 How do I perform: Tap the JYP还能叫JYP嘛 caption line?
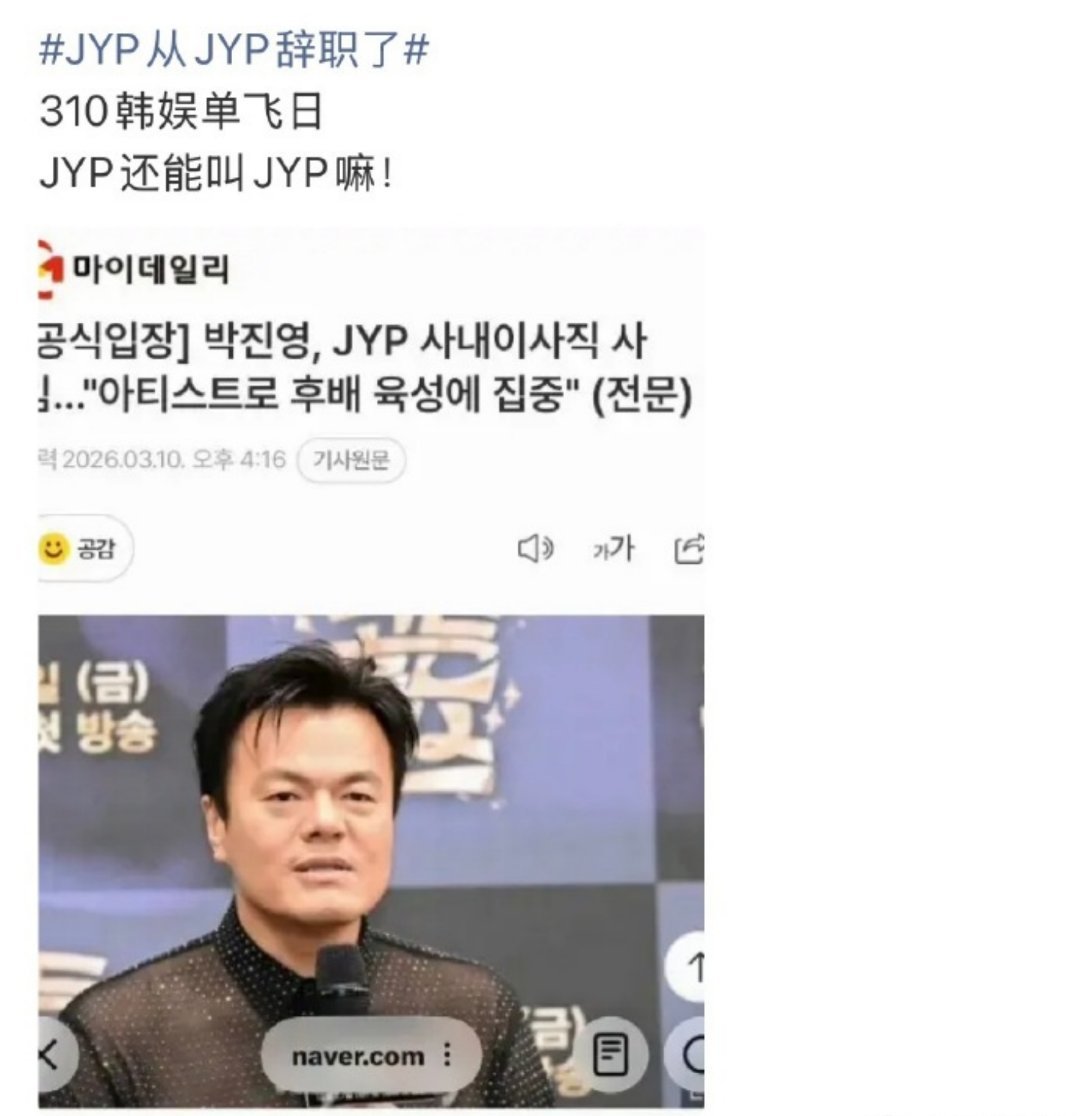(216, 173)
